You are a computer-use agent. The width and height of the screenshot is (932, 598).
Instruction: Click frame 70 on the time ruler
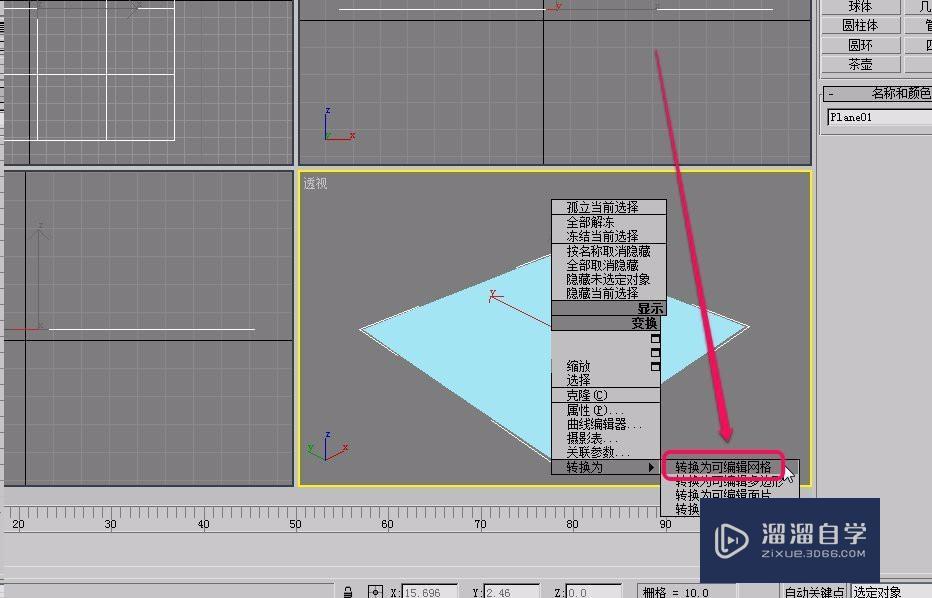click(480, 524)
